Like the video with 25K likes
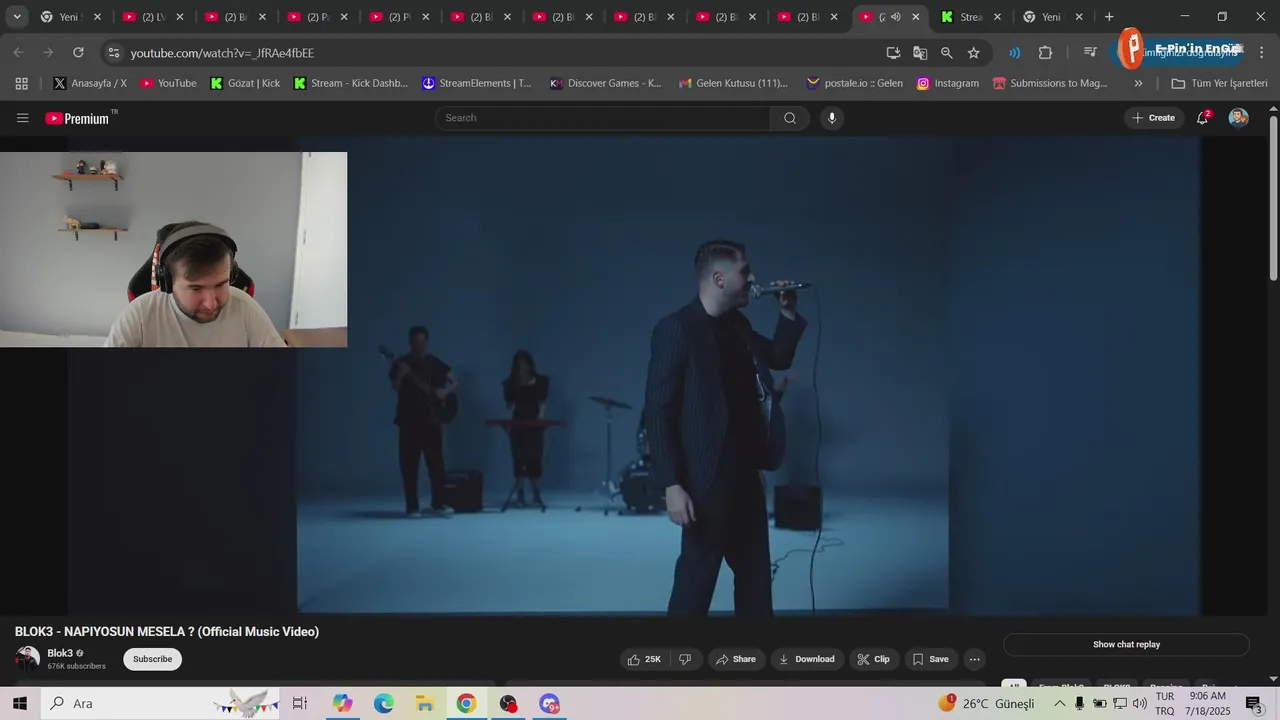Viewport: 1280px width, 720px height. click(644, 659)
